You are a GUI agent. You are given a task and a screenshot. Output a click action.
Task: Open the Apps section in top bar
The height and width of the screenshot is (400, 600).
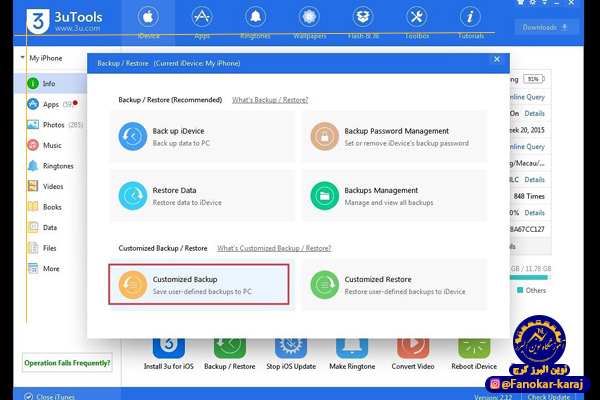202,17
